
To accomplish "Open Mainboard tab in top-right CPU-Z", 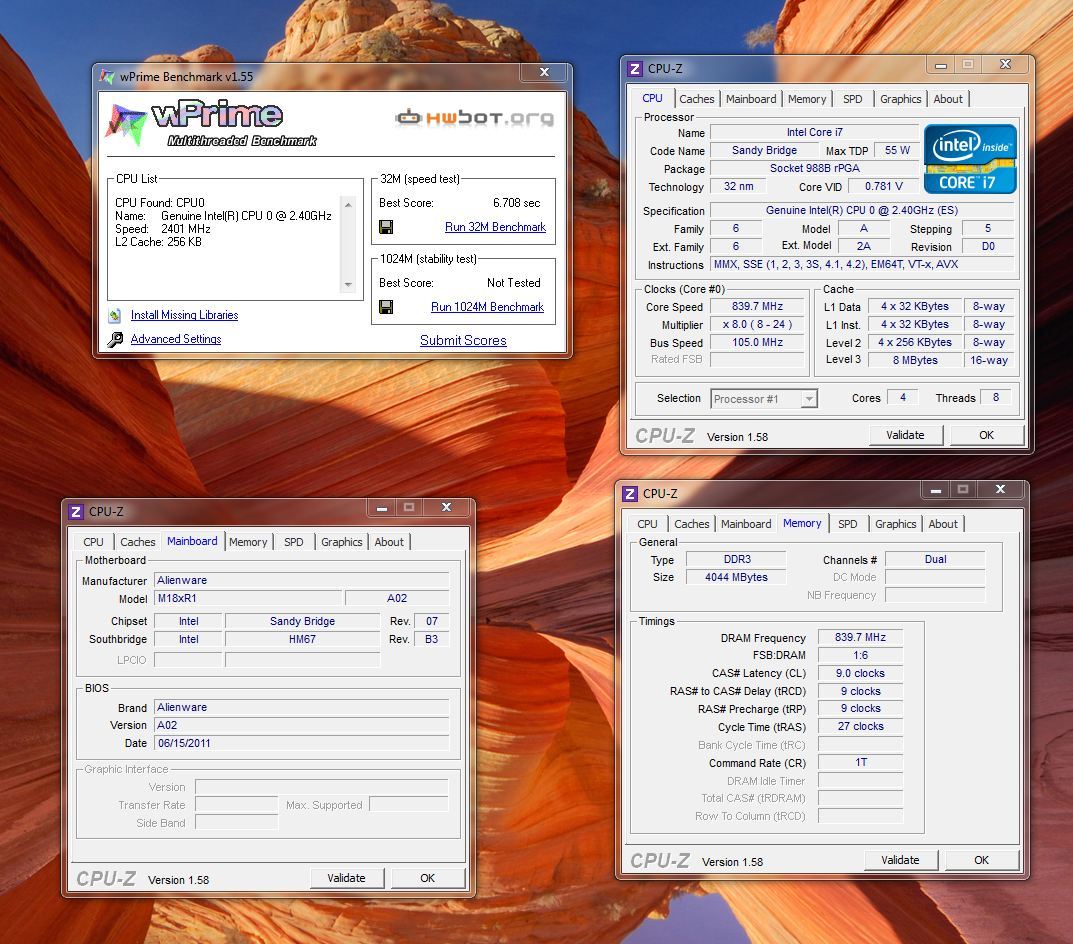I will (751, 99).
